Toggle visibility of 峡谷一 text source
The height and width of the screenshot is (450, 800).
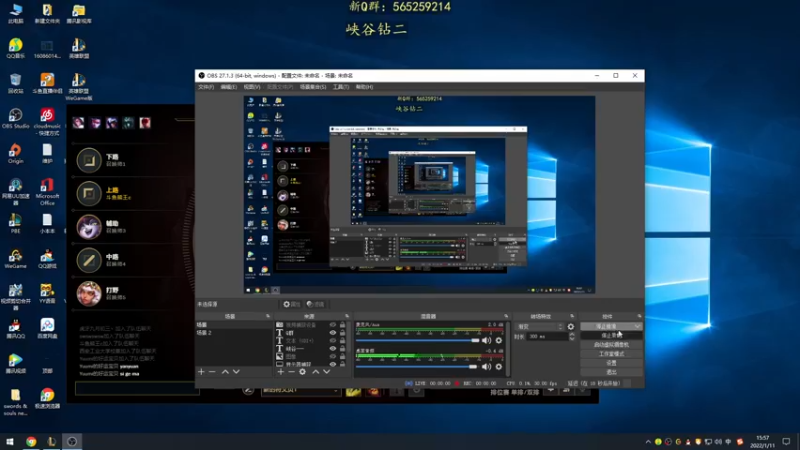[333, 348]
